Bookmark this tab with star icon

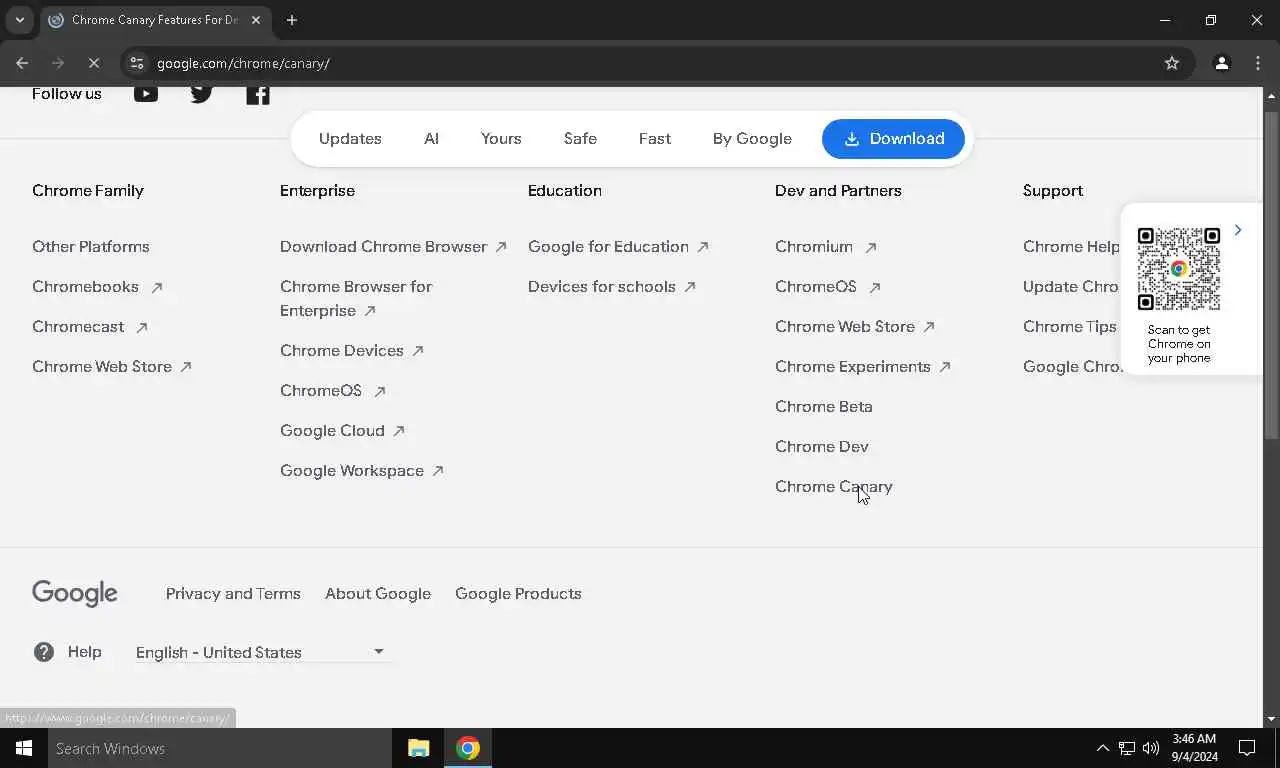pyautogui.click(x=1172, y=63)
